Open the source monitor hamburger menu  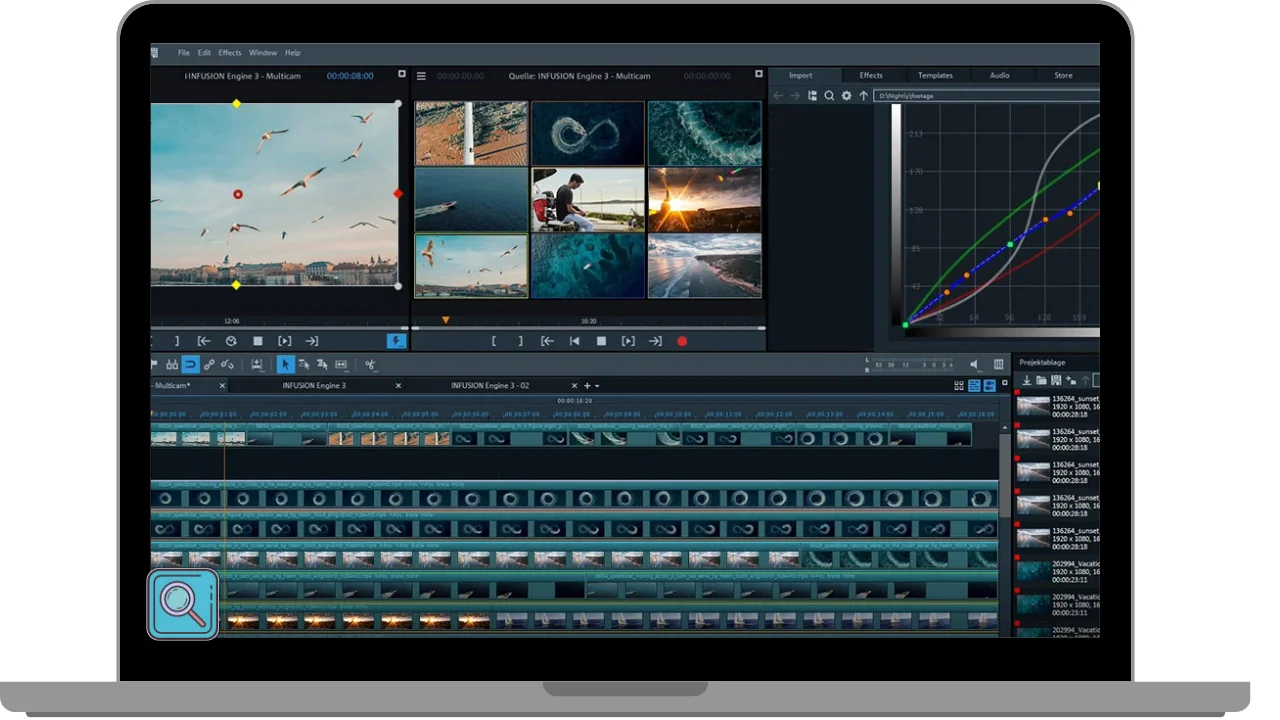[x=421, y=76]
